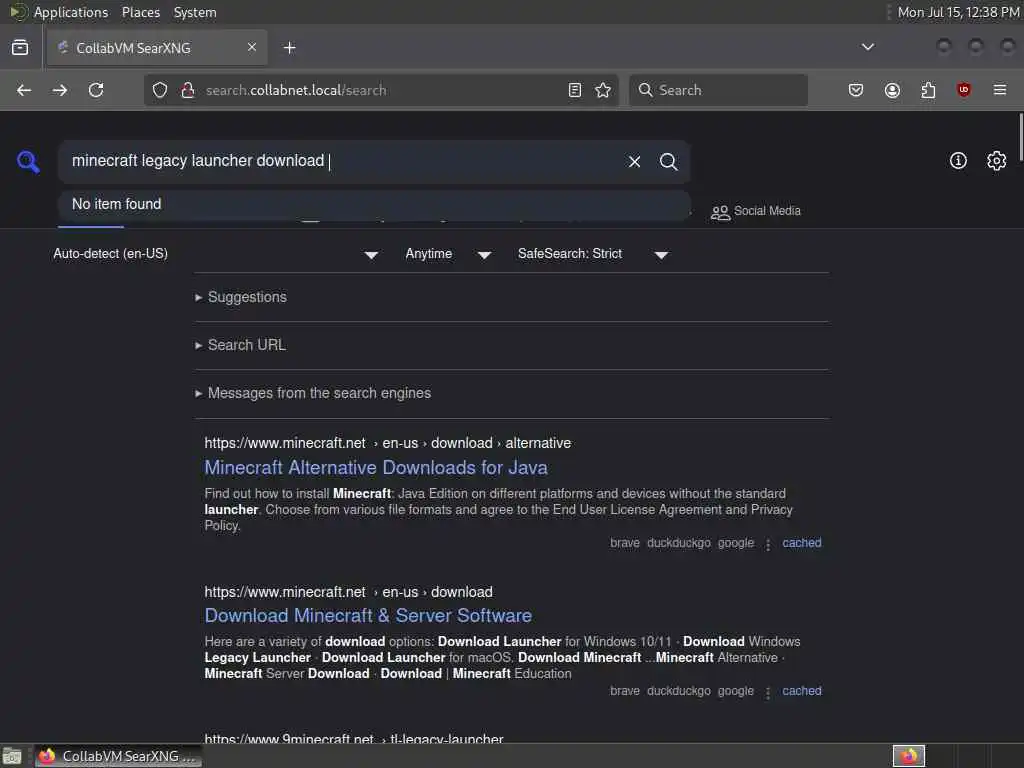Screen dimensions: 1024x768
Task: Click the SearXNG magnifier logo
Action: [29, 161]
